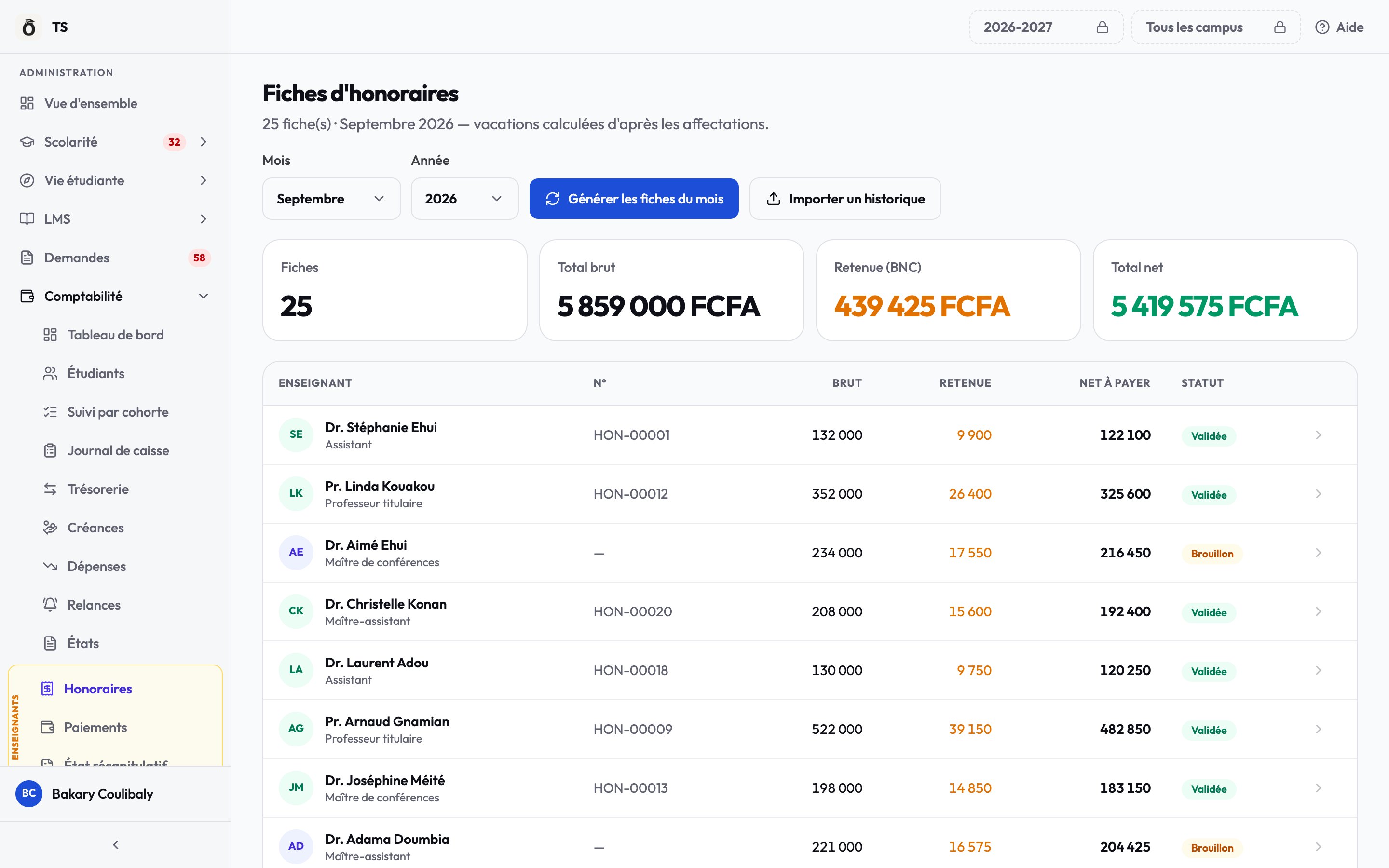Click the Total net card
Viewport: 1389px width, 868px height.
point(1225,290)
